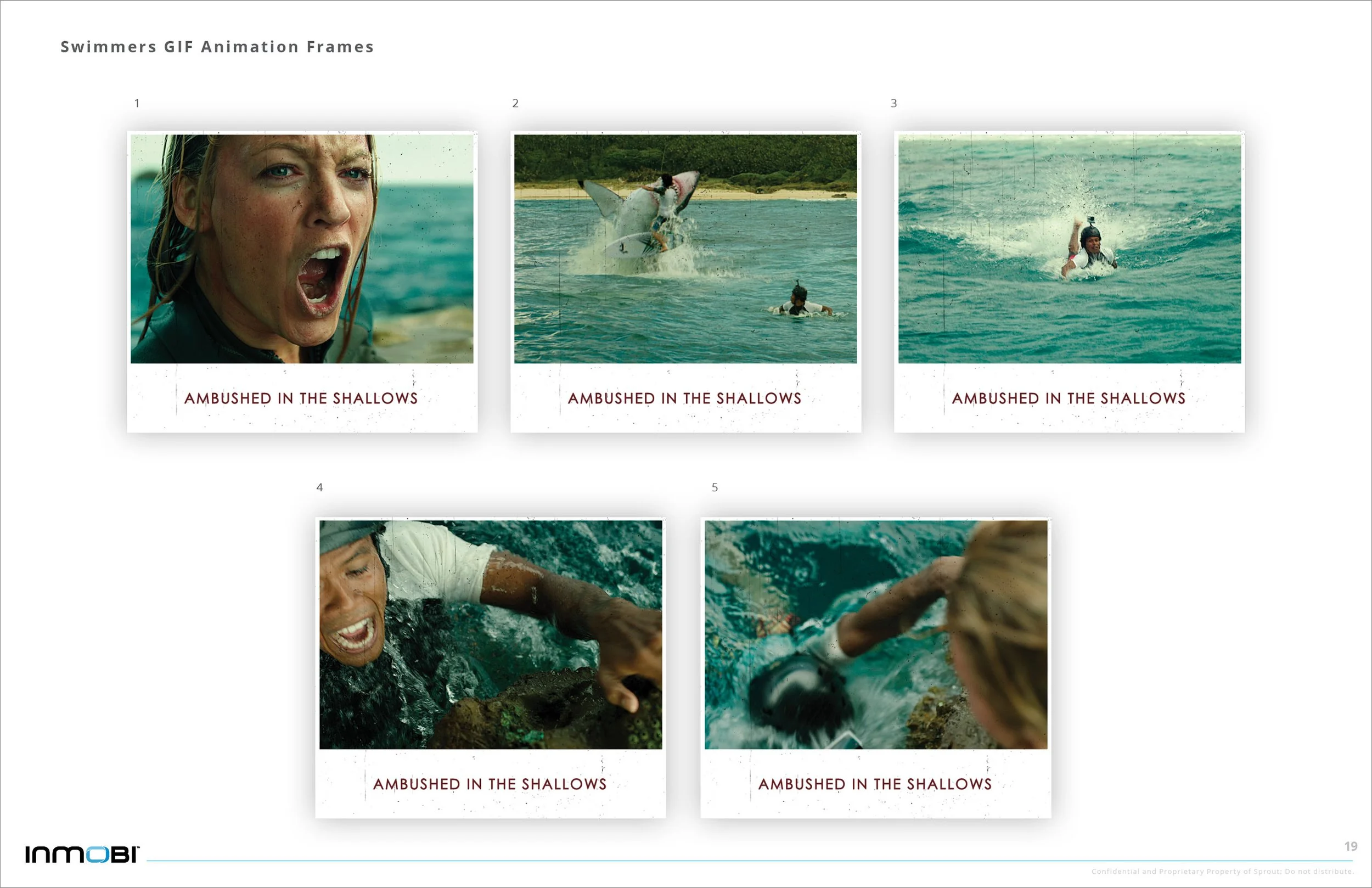The image size is (1372, 888).
Task: Click page number 19
Action: tap(1351, 846)
